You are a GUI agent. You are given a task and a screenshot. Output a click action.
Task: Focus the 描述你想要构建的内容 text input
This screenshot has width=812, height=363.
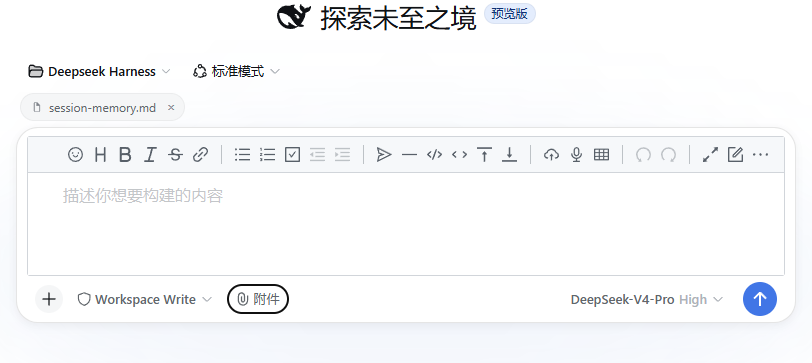tap(406, 224)
